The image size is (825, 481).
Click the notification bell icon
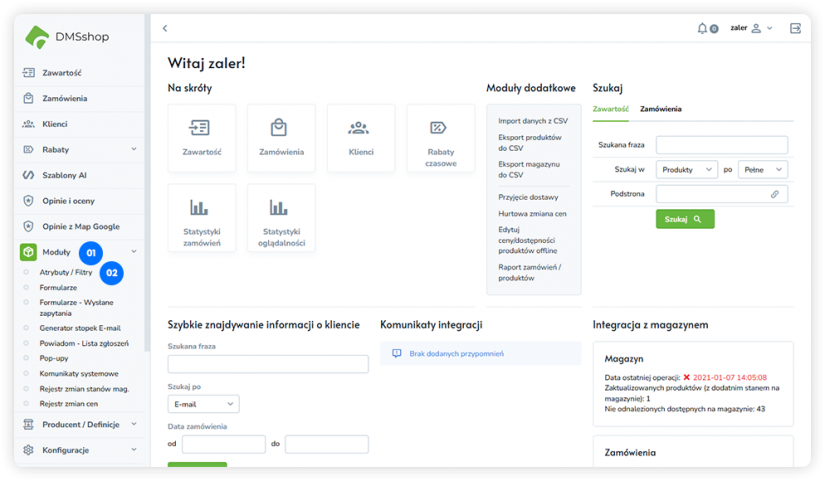(x=703, y=28)
